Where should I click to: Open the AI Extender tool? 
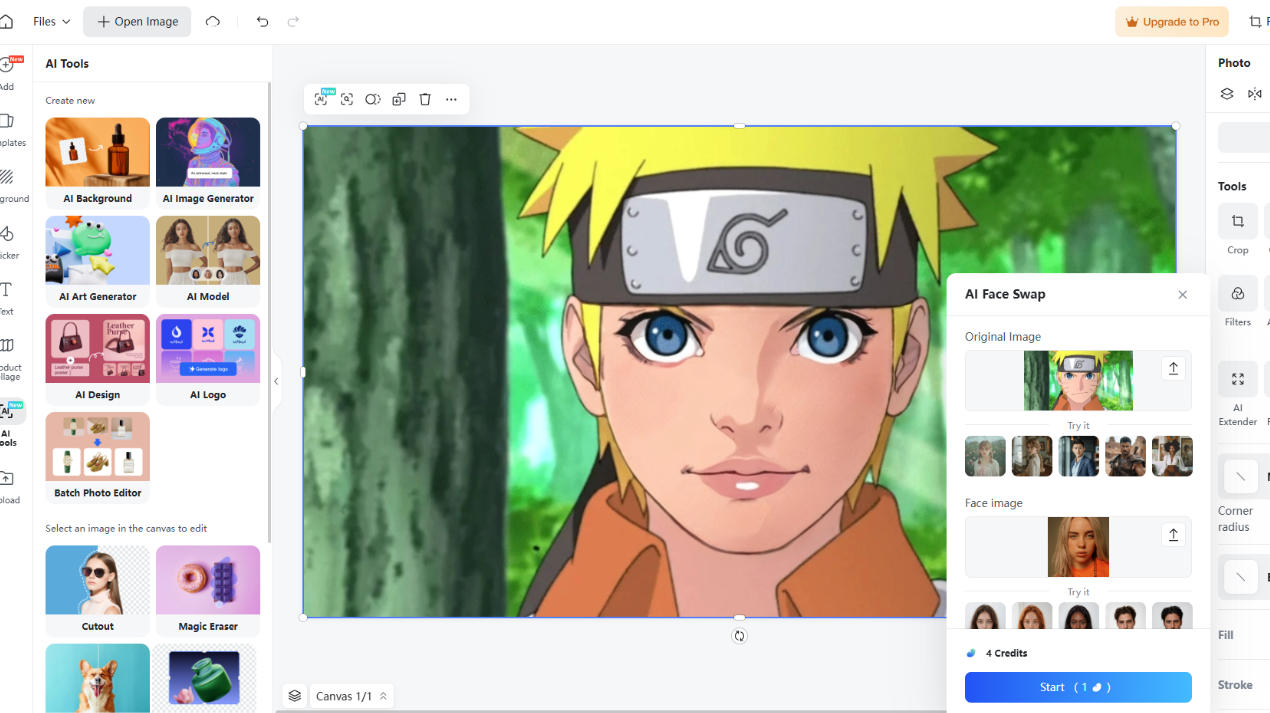(x=1238, y=394)
